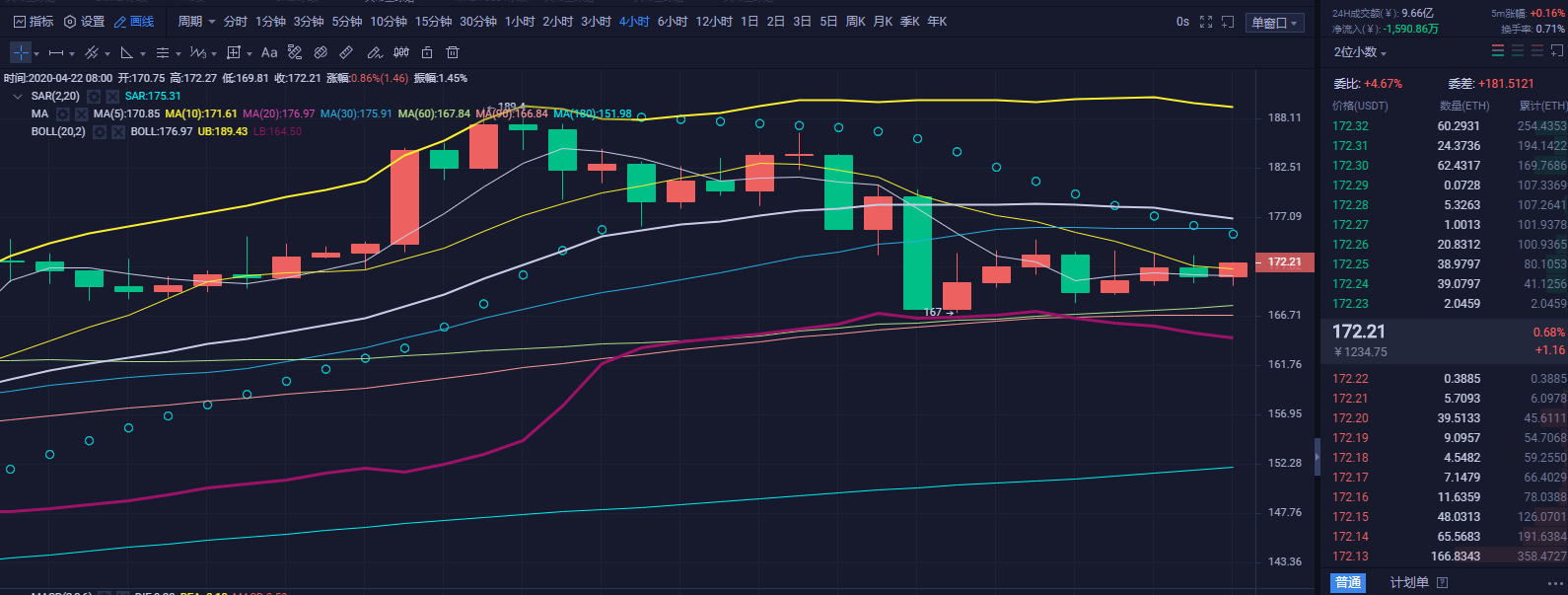This screenshot has height=595, width=1568.
Task: Expand the 单窗口 window layout dropdown
Action: point(1275,23)
